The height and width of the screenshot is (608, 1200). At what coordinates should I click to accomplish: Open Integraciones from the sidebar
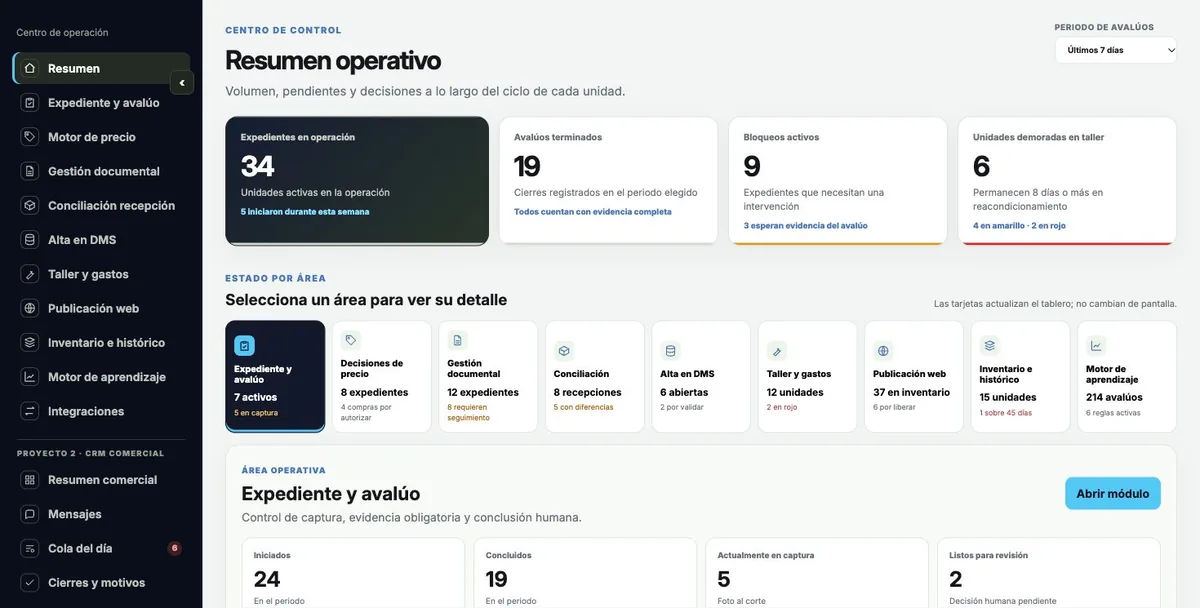[101, 411]
